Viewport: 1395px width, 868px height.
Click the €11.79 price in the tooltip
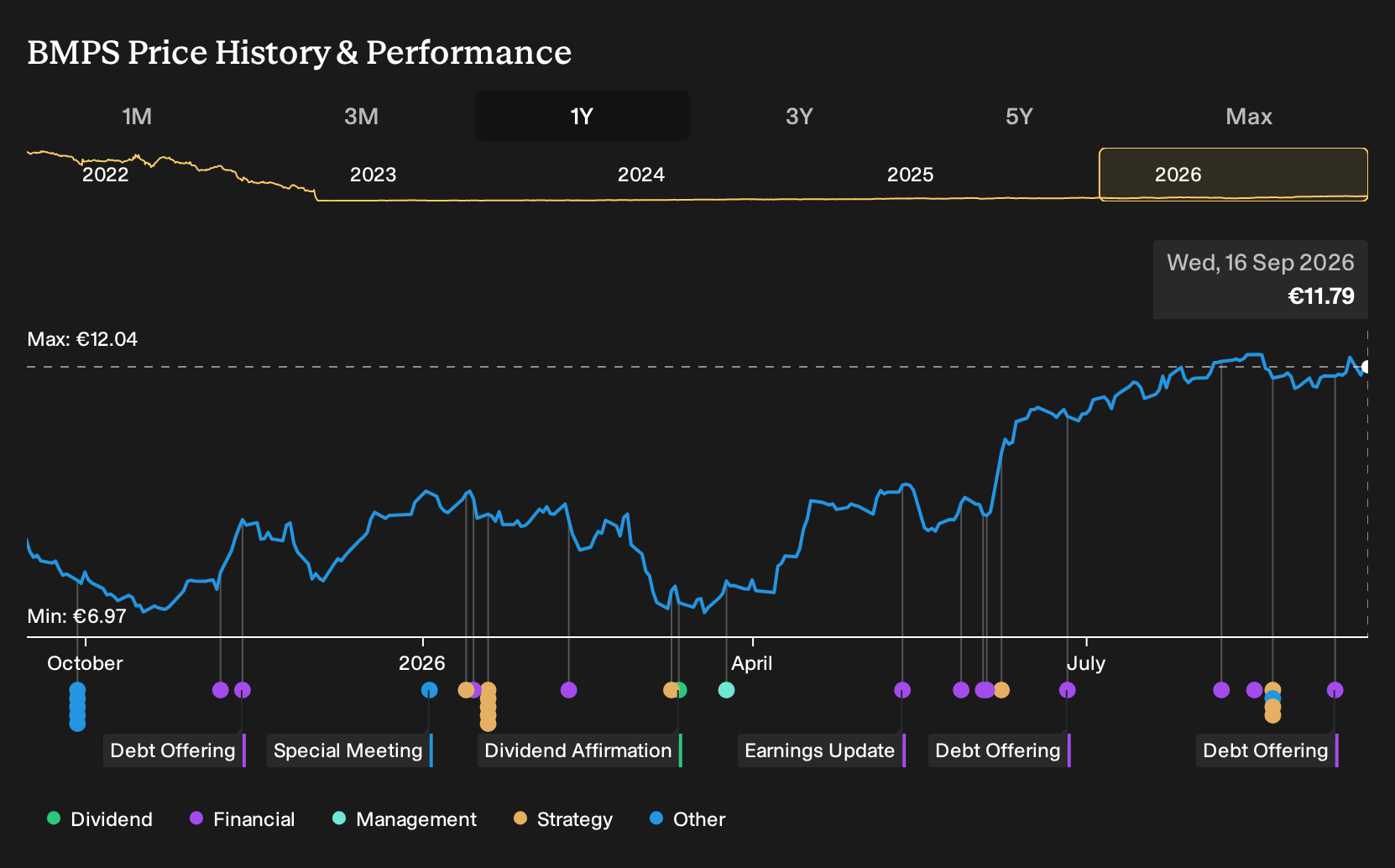coord(1321,296)
